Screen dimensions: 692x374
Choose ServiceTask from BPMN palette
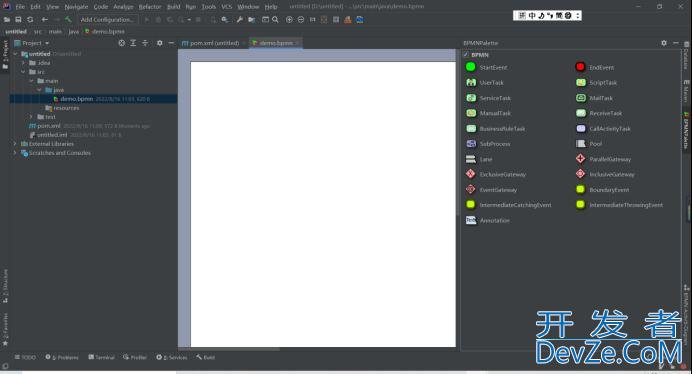point(488,98)
